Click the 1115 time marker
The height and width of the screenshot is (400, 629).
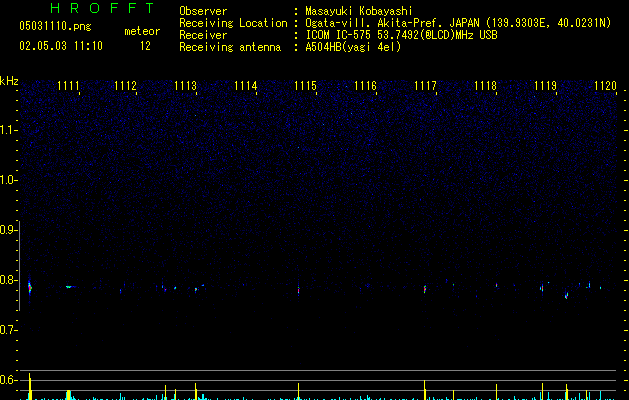(x=305, y=86)
